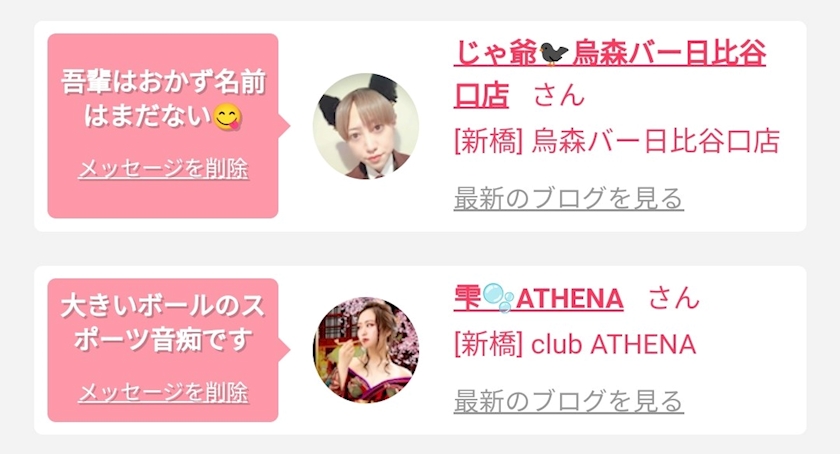Open the kimono avatar photo of 雫
Screen dimensions: 840x454
366,350
